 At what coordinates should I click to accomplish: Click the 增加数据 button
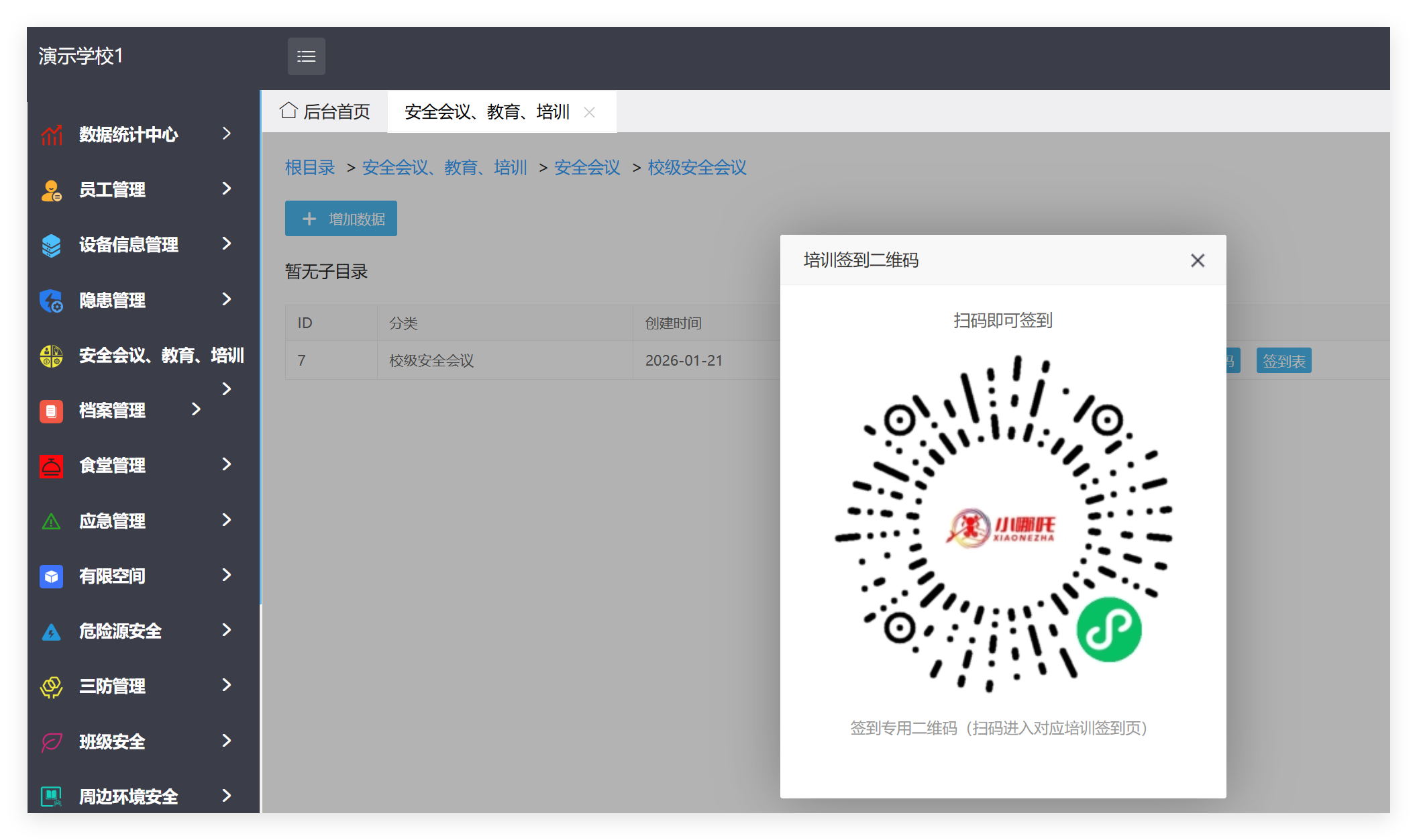pyautogui.click(x=340, y=218)
